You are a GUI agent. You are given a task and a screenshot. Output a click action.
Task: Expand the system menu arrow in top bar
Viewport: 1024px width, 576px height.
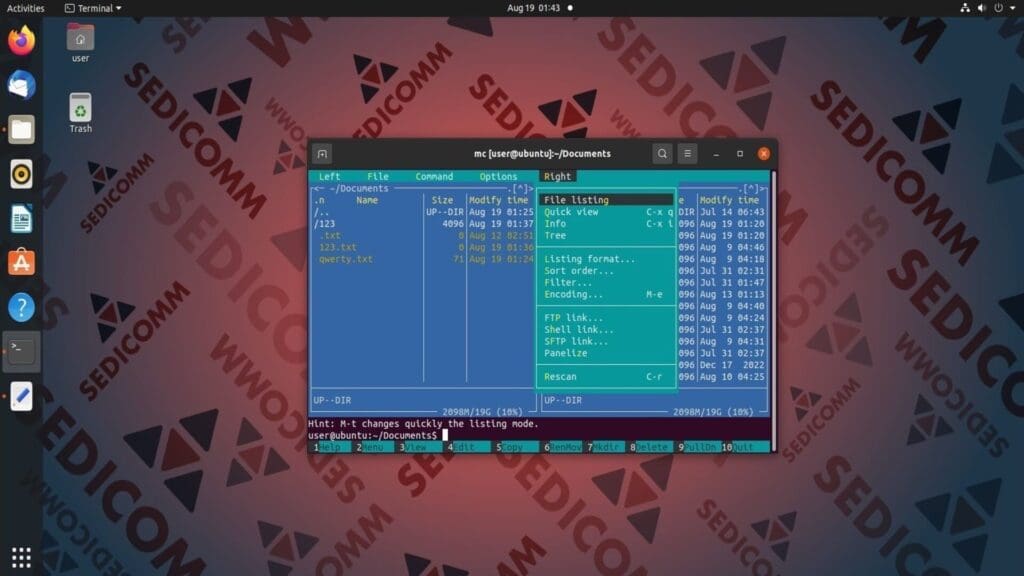1012,8
